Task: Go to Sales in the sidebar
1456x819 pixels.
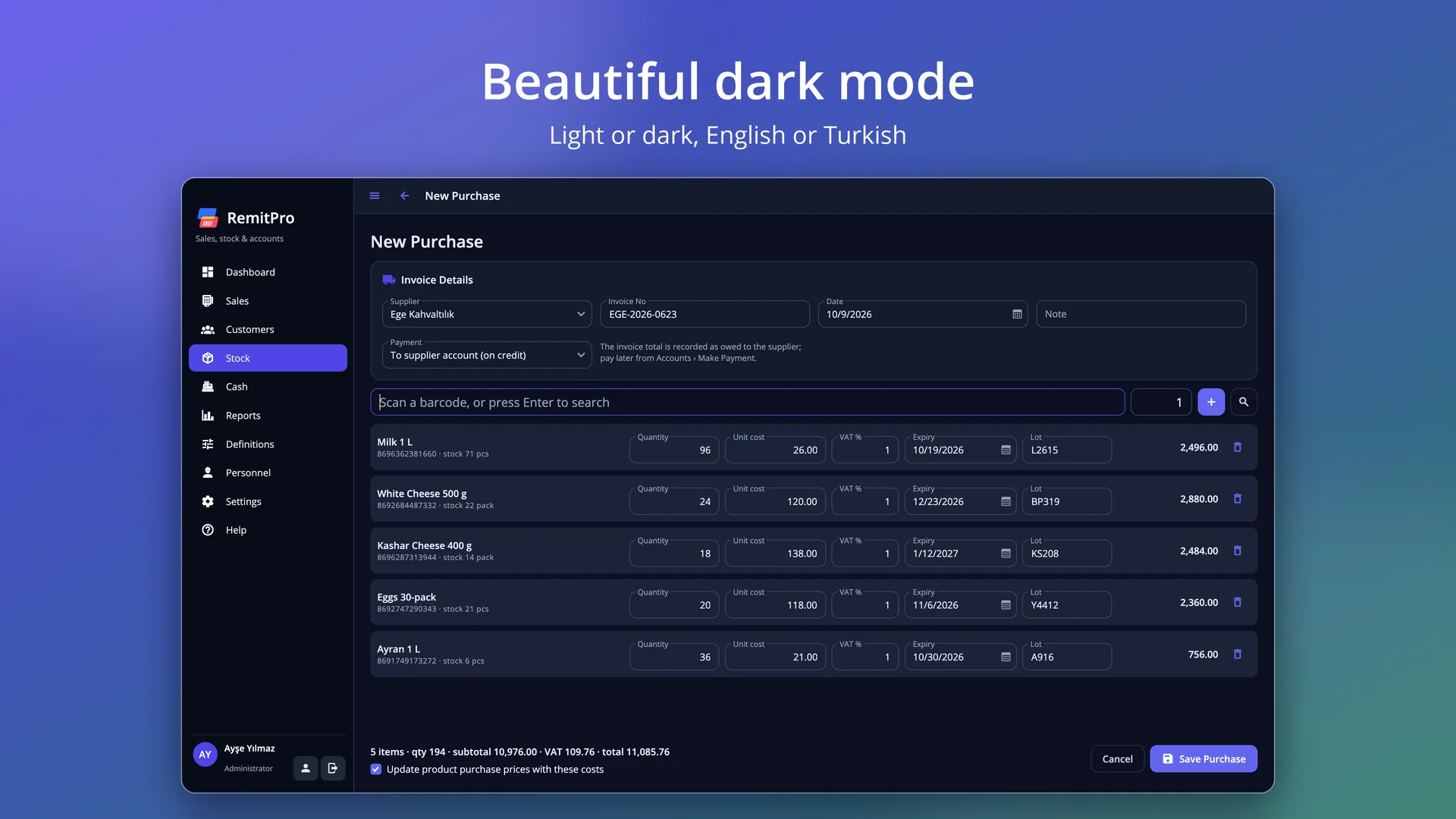Action: point(268,301)
